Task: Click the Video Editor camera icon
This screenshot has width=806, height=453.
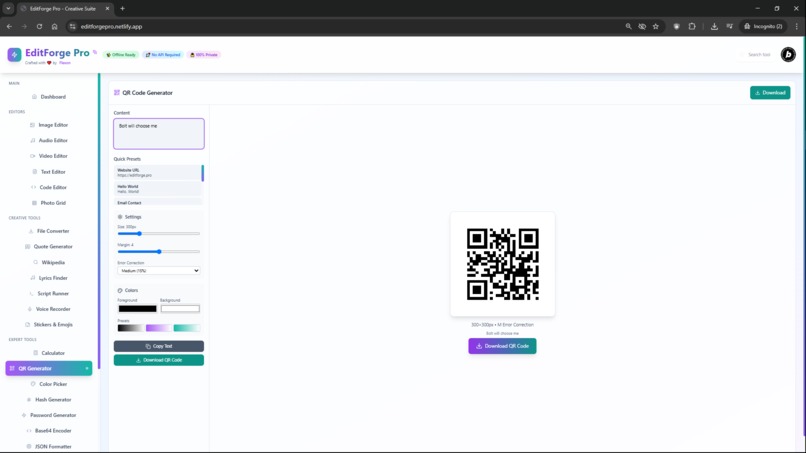Action: click(x=33, y=156)
